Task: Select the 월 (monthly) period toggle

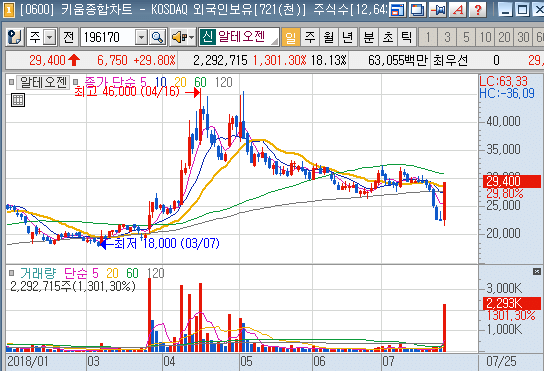Action: point(329,37)
